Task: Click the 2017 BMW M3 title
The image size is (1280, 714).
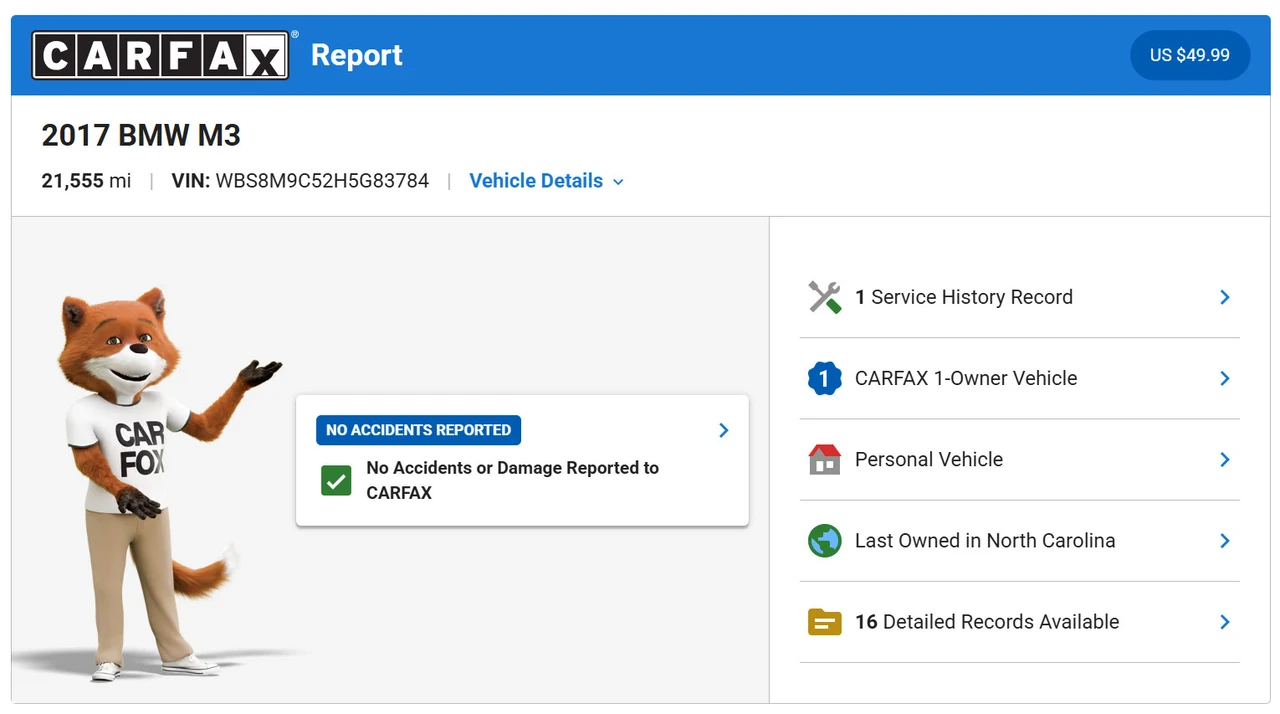Action: tap(141, 135)
